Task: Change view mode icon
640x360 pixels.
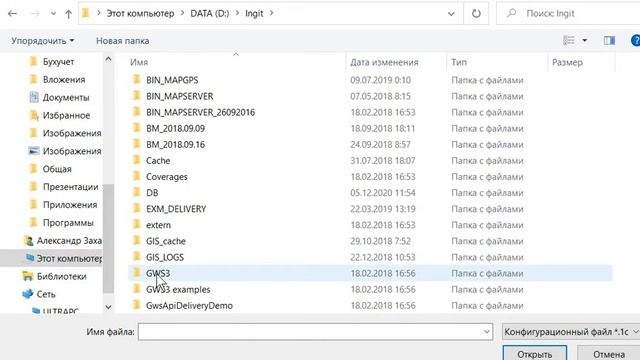Action: point(569,40)
